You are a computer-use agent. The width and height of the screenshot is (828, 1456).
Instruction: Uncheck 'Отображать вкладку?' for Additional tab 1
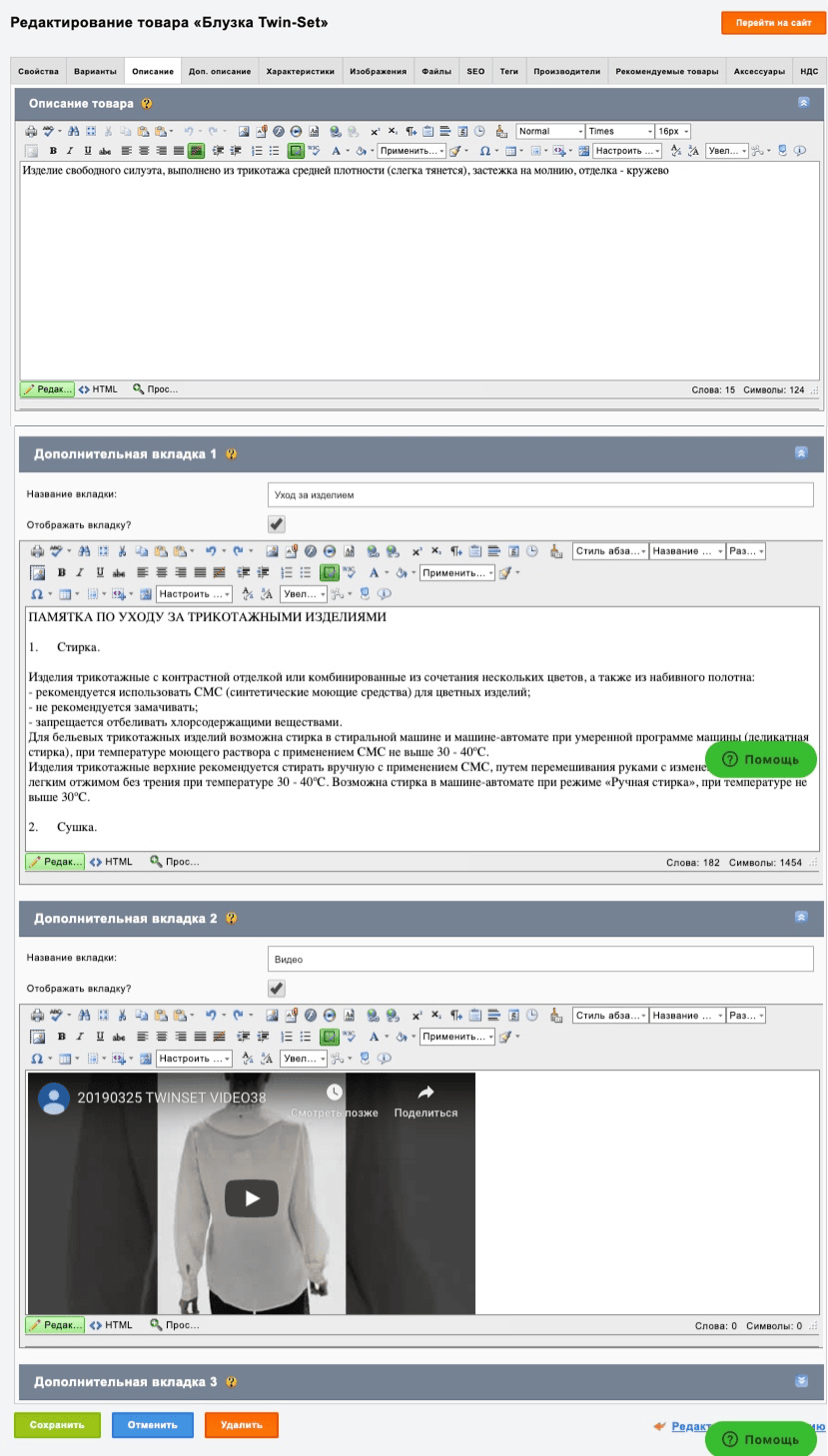coord(277,523)
